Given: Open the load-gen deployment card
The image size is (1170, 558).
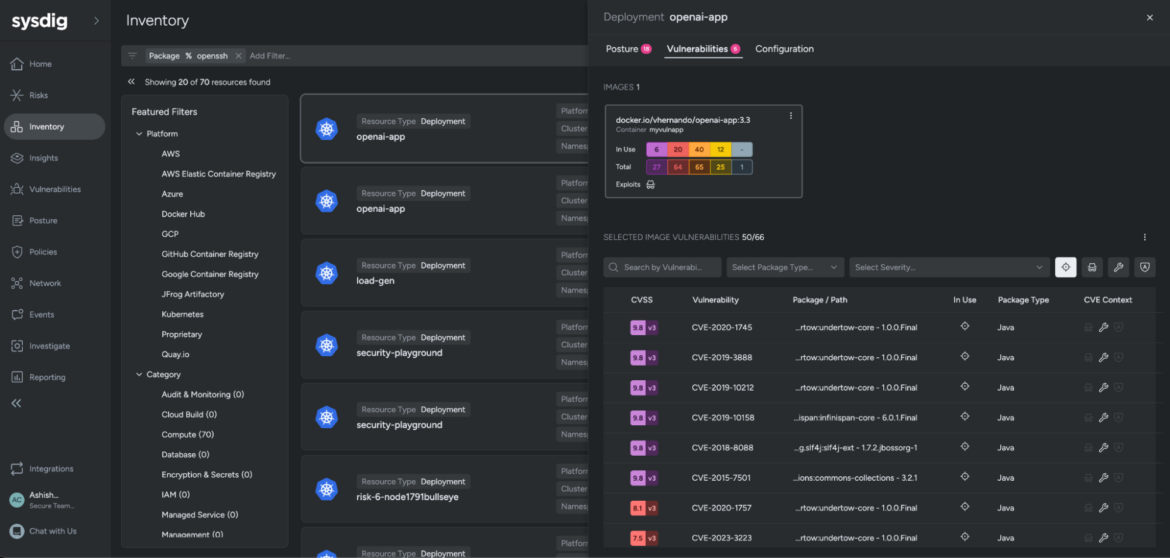Looking at the screenshot, I should (x=444, y=273).
